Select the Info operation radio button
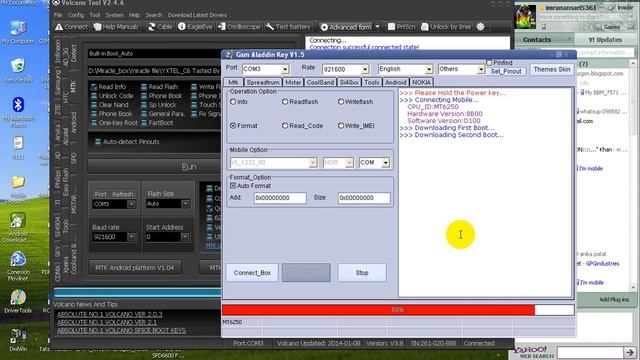The height and width of the screenshot is (360, 640). coord(233,102)
